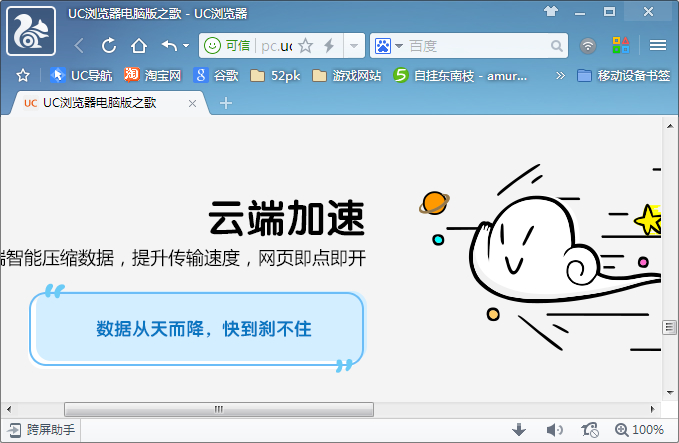Open the 淘宝网 bookmark
679x443 pixels.
152,76
